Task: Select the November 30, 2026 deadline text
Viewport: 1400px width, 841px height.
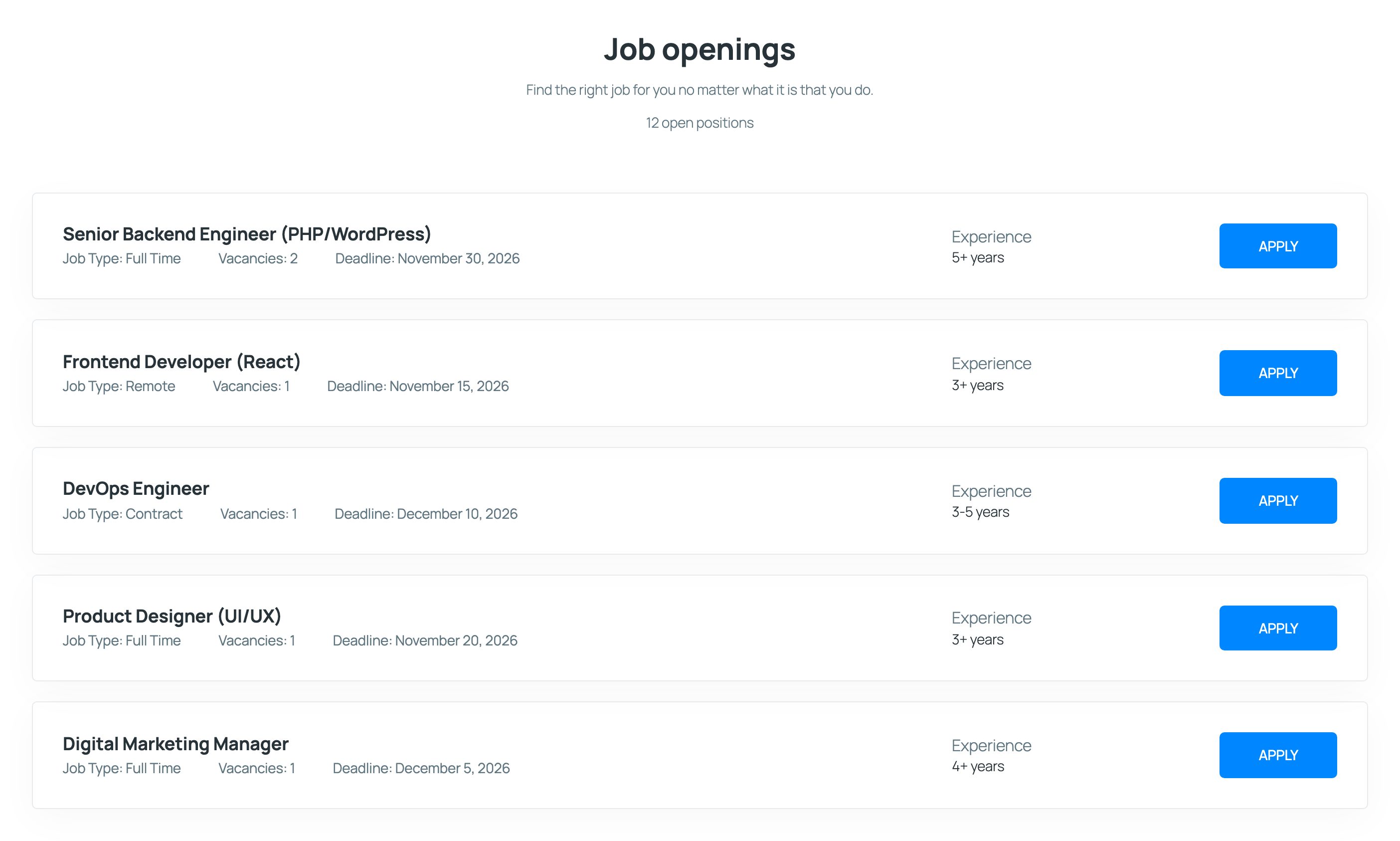Action: click(x=458, y=258)
